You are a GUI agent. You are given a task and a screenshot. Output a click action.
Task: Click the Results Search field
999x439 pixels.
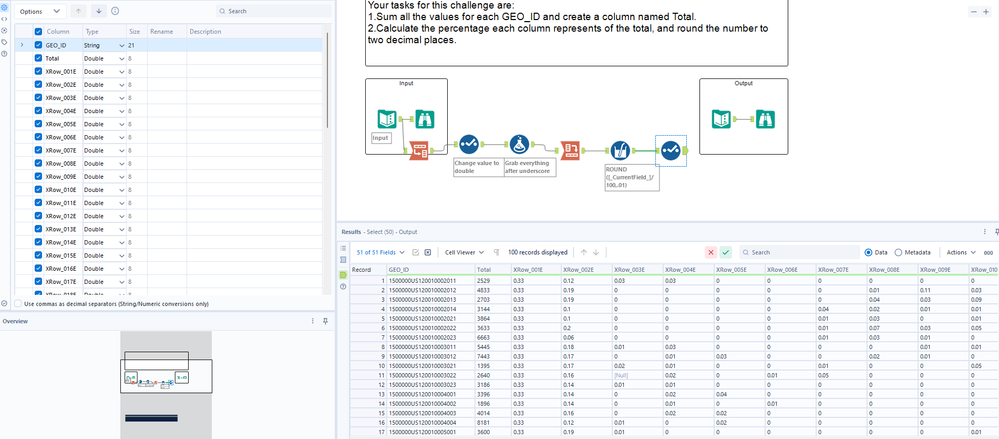click(799, 252)
